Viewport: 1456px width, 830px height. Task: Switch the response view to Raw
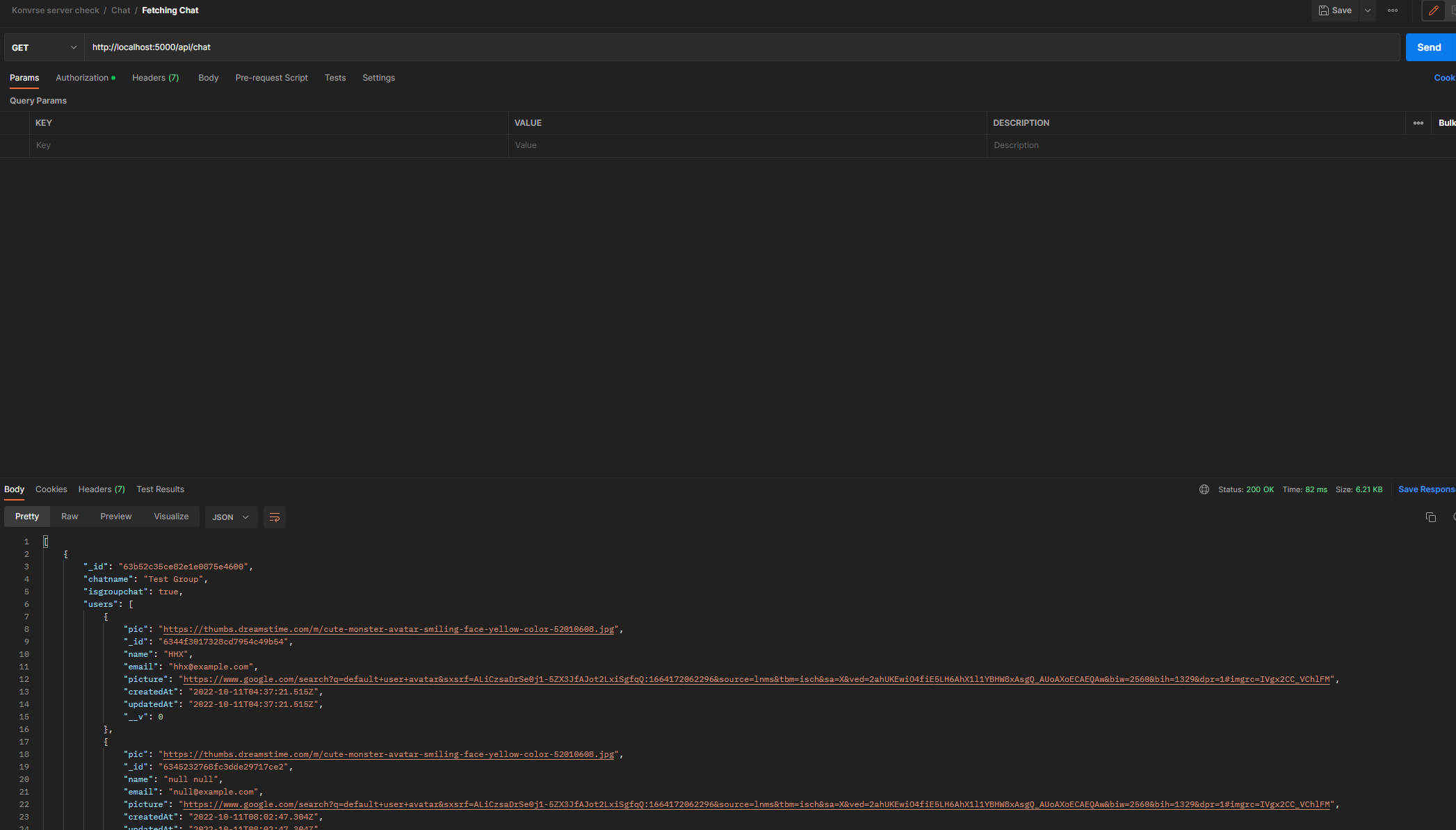pos(70,516)
